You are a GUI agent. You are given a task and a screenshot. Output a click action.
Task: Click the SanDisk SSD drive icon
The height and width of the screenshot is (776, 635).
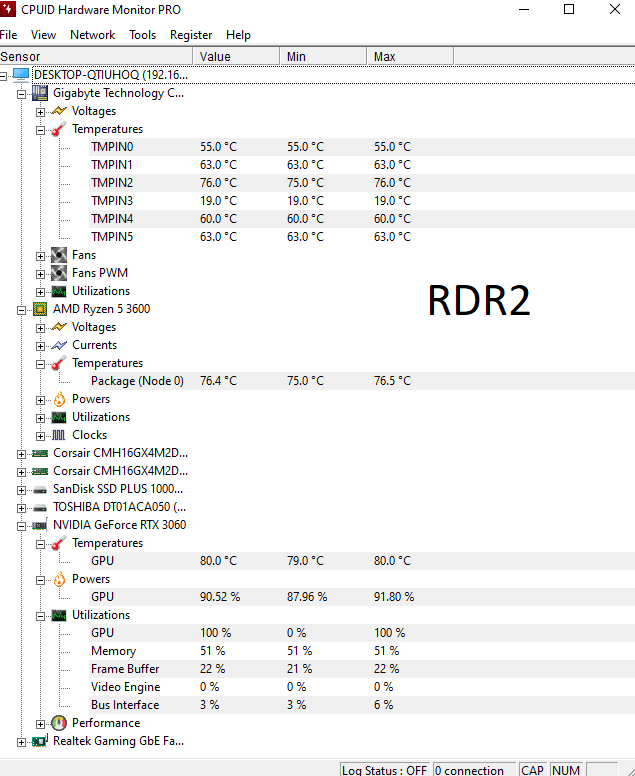(40, 489)
